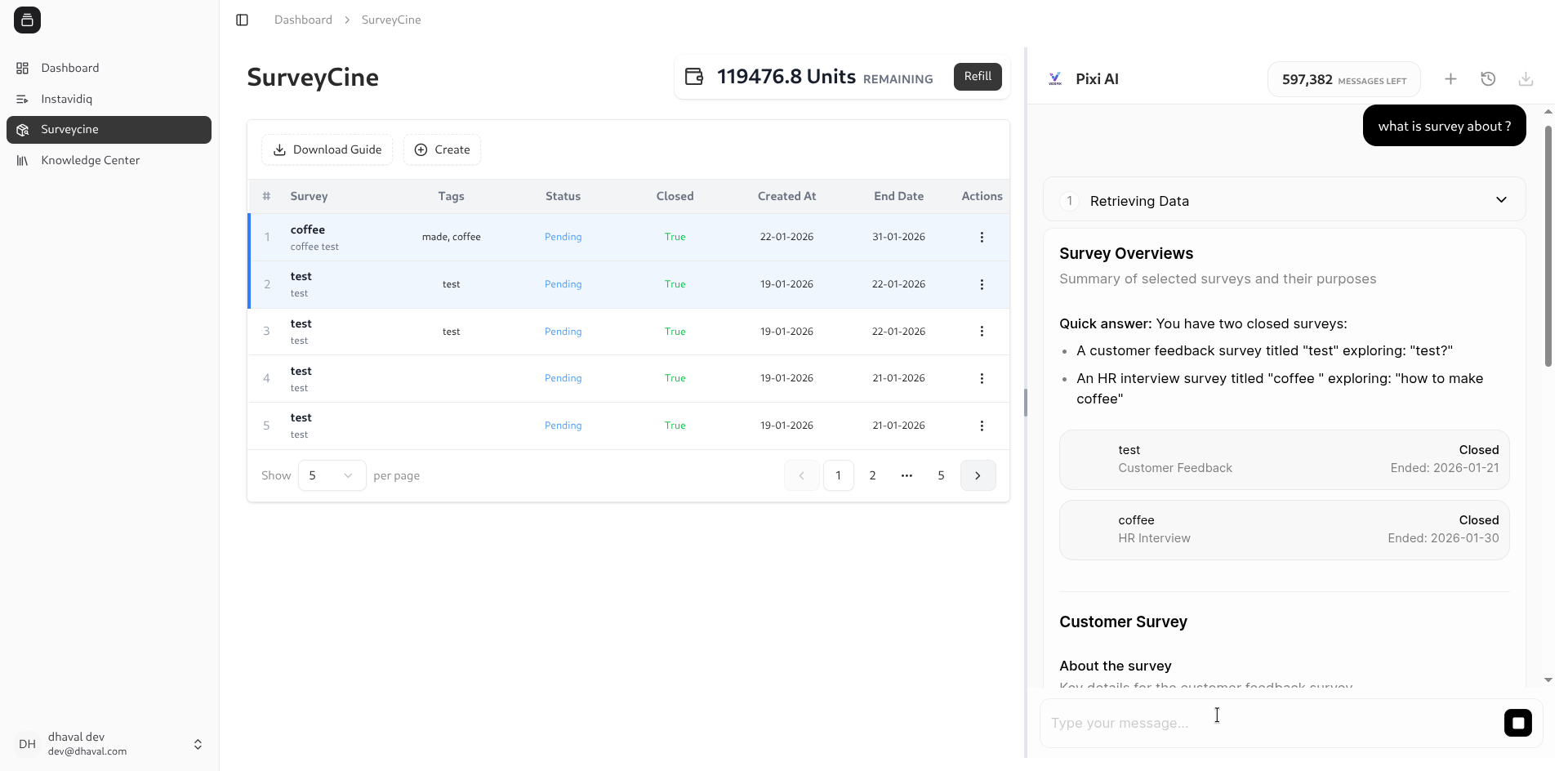Open actions menu for survey row 2

pyautogui.click(x=982, y=284)
